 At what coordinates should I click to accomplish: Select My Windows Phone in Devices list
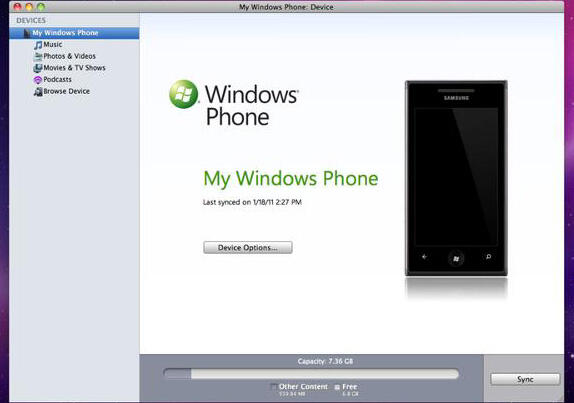coord(74,33)
